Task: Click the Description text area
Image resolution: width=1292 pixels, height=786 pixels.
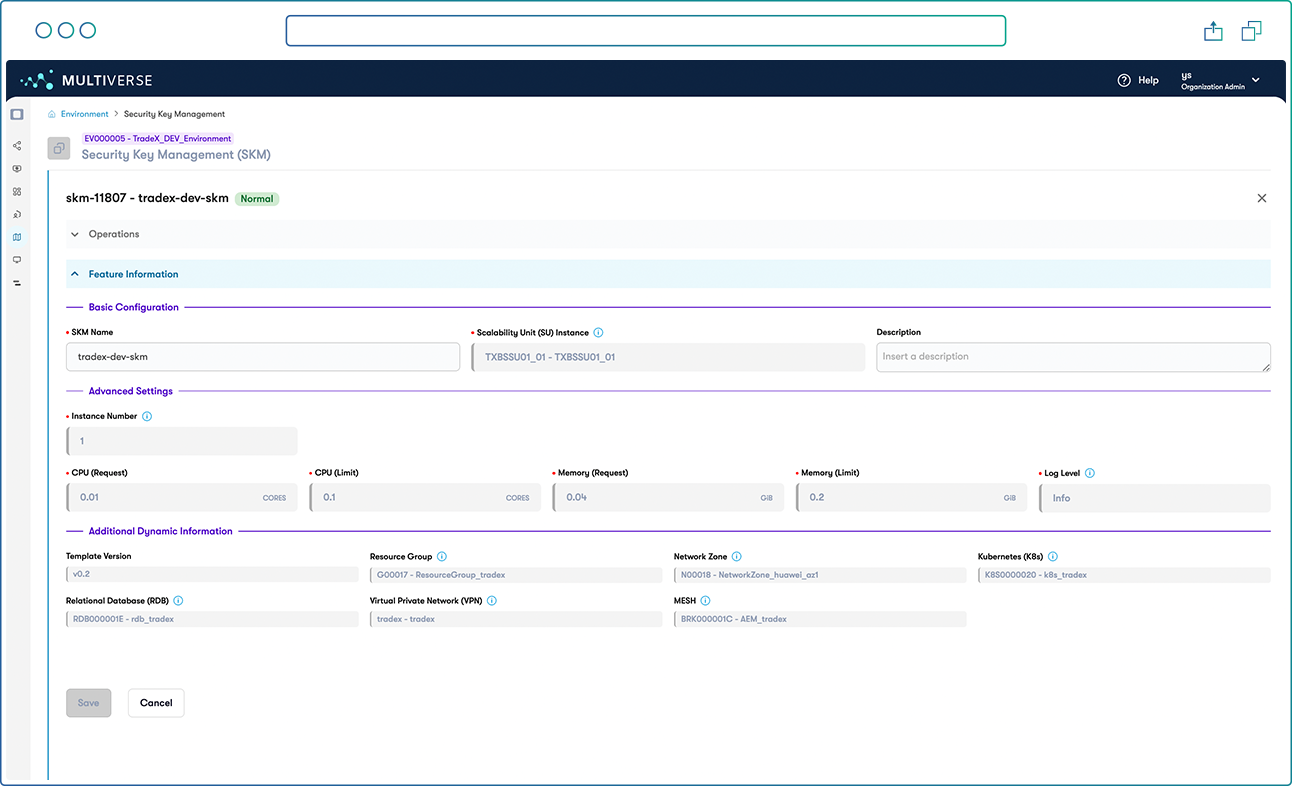Action: point(1073,357)
